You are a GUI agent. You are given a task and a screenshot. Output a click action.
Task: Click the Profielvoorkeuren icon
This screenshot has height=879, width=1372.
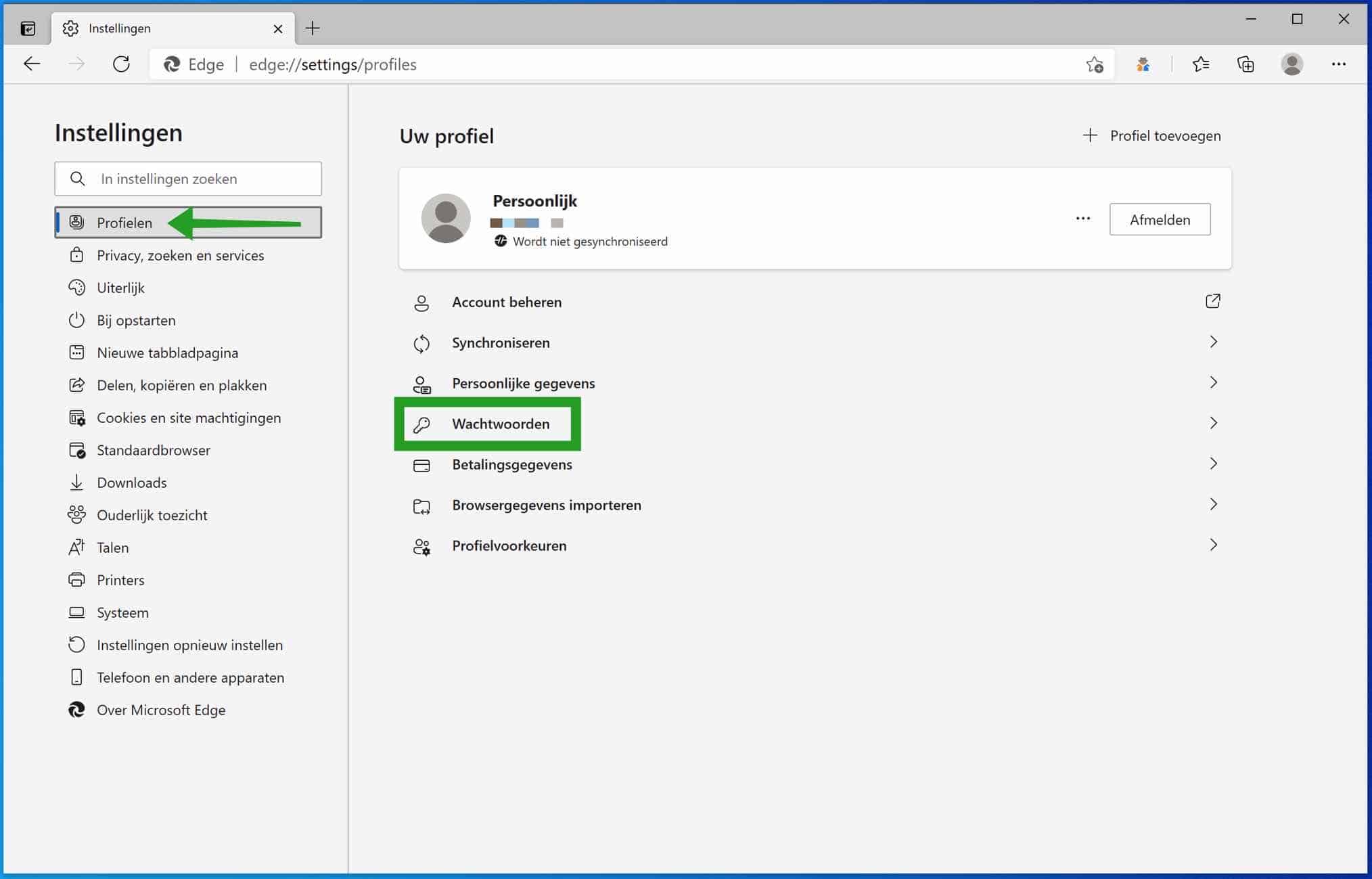(x=421, y=546)
